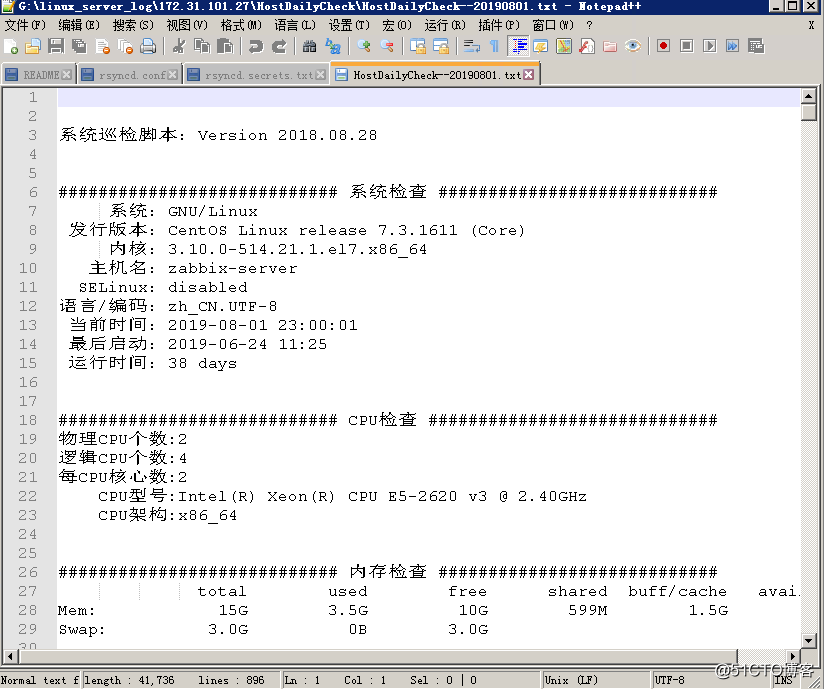Viewport: 824px width, 689px height.
Task: Switch to the rsyncd.secrets.txt tab
Action: point(256,75)
